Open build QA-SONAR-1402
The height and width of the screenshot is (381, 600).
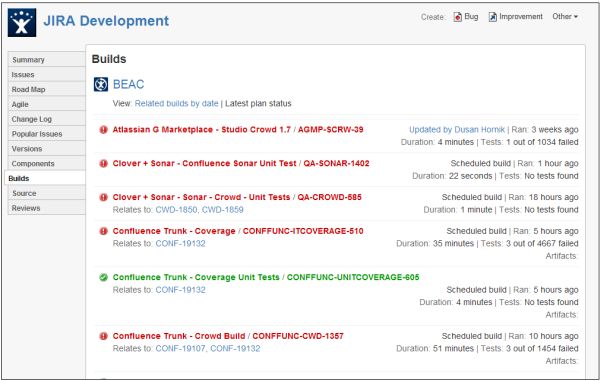336,163
